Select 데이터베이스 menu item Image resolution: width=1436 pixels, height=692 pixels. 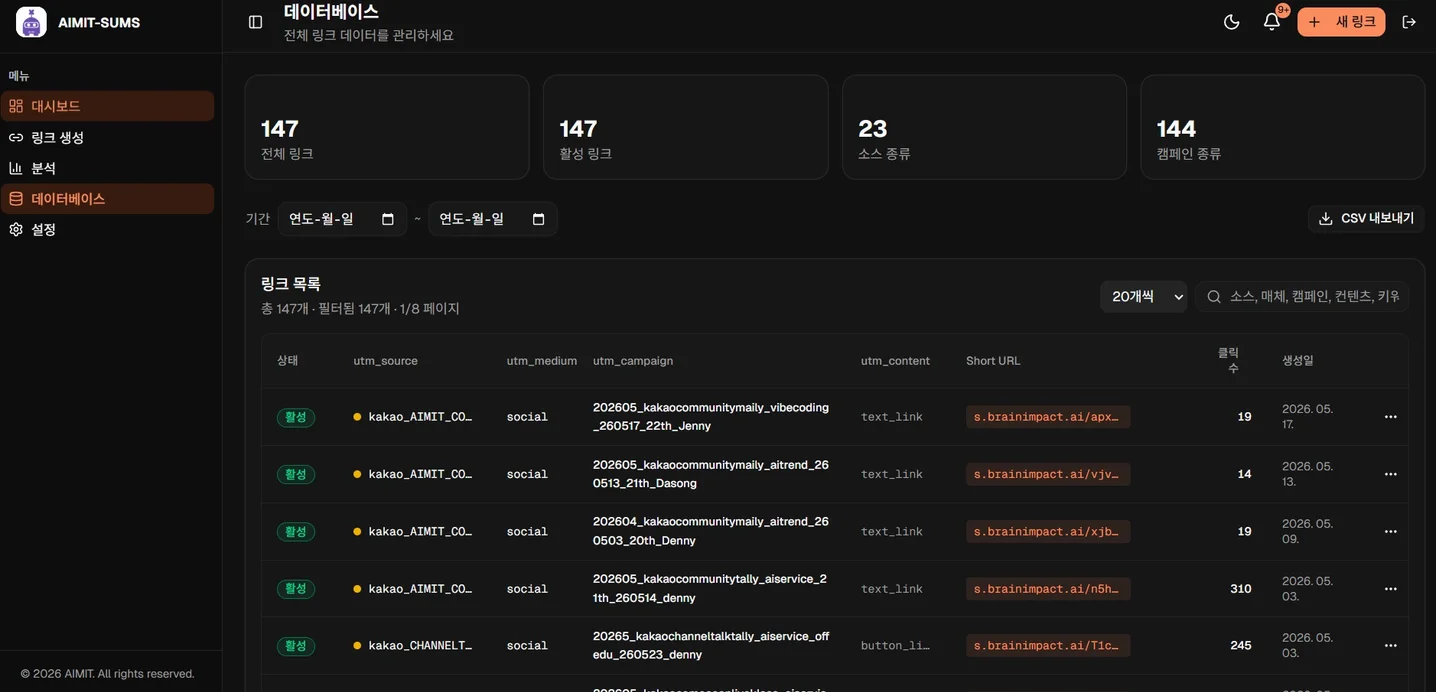click(107, 199)
